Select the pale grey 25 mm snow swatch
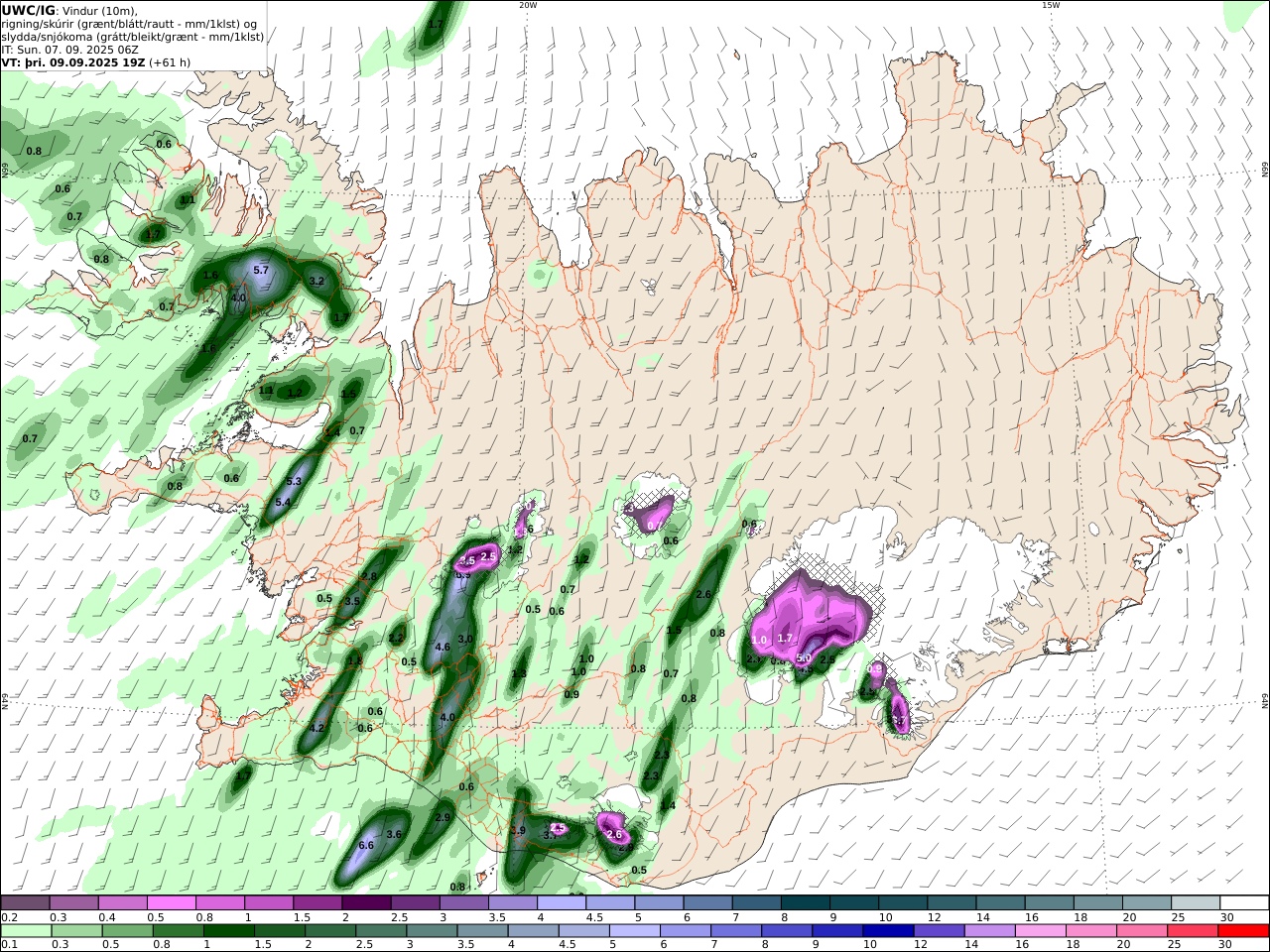The image size is (1270, 952). [1196, 903]
